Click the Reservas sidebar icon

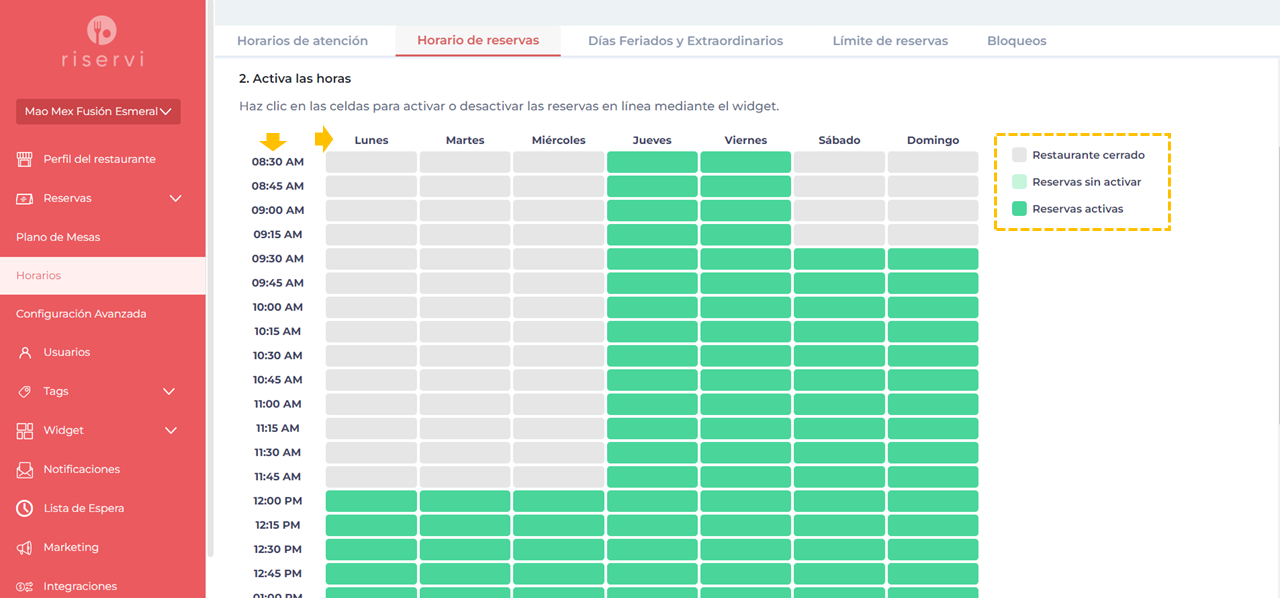point(25,198)
